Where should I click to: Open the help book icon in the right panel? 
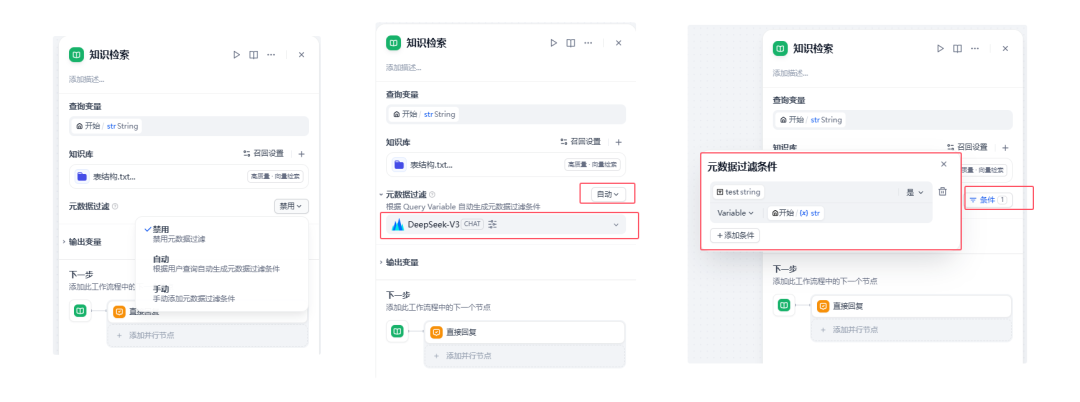957,48
